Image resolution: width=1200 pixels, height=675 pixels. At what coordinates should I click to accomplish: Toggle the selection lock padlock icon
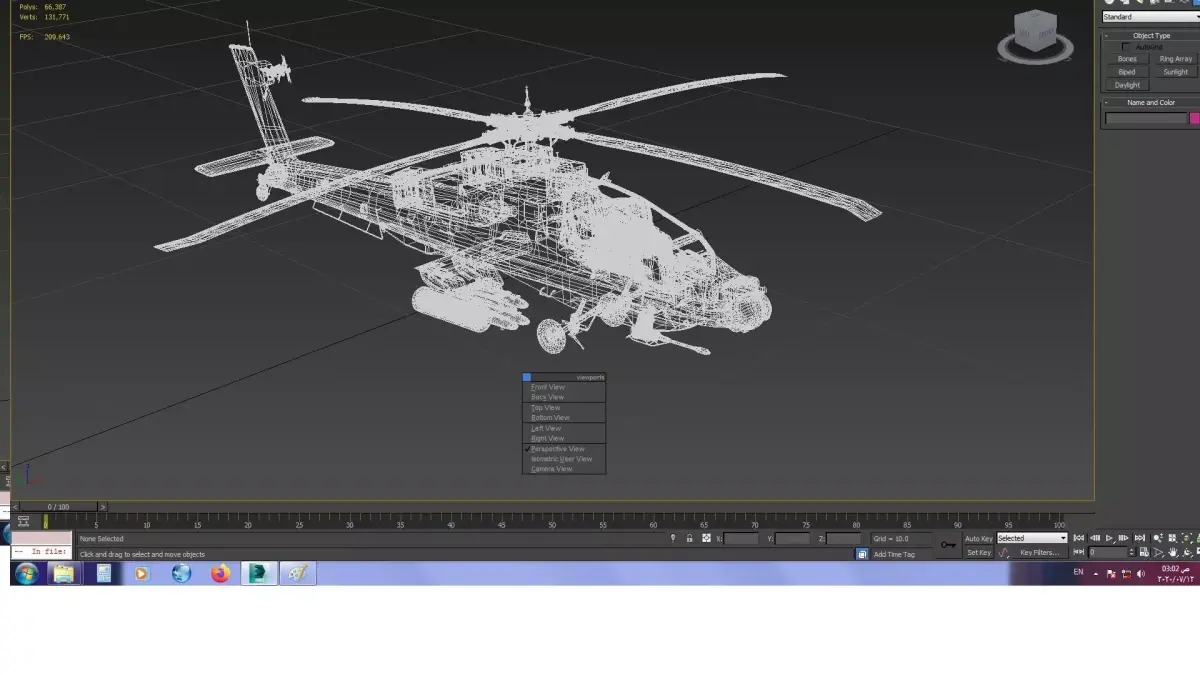tap(689, 538)
